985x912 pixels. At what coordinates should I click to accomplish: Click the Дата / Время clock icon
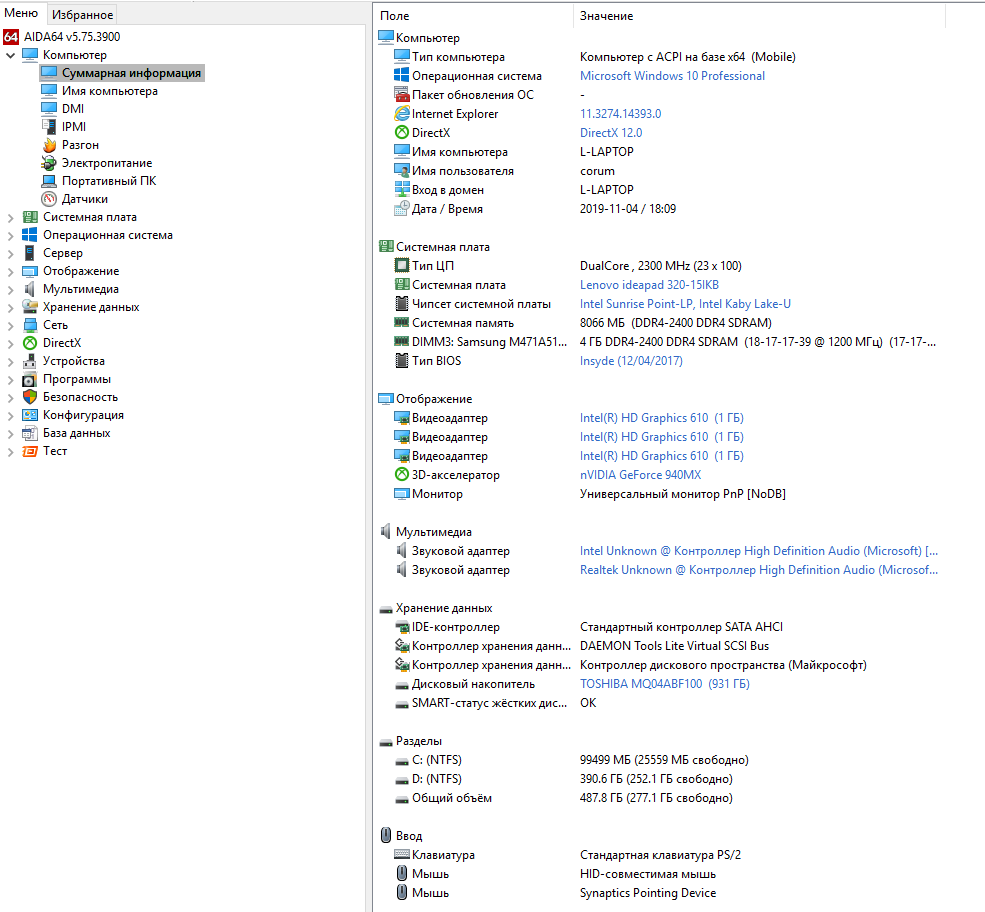tap(401, 209)
